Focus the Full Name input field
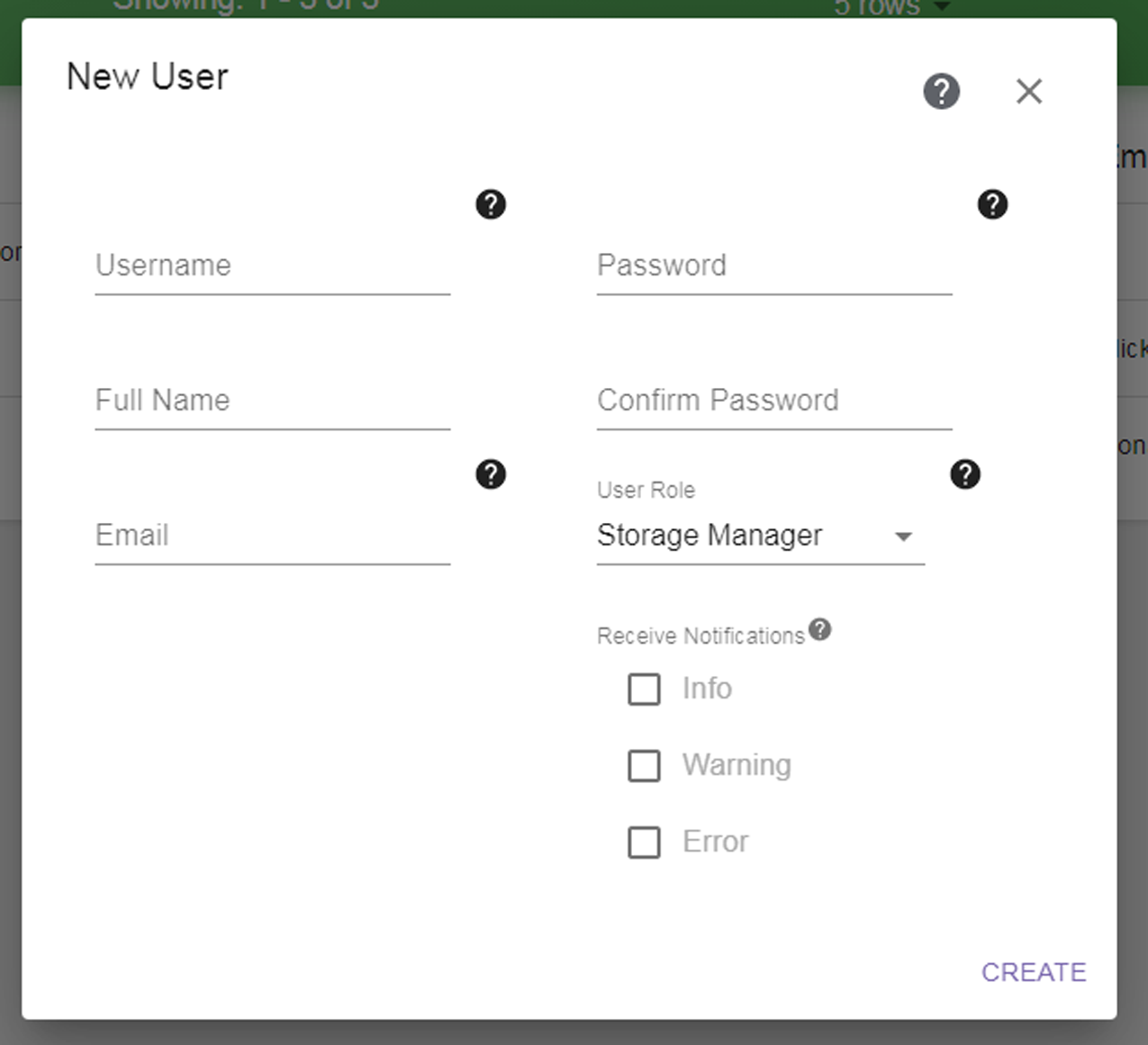The width and height of the screenshot is (1148, 1045). pyautogui.click(x=273, y=401)
